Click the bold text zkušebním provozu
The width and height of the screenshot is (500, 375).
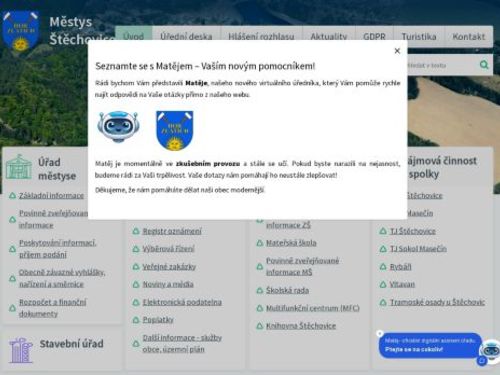pos(208,164)
